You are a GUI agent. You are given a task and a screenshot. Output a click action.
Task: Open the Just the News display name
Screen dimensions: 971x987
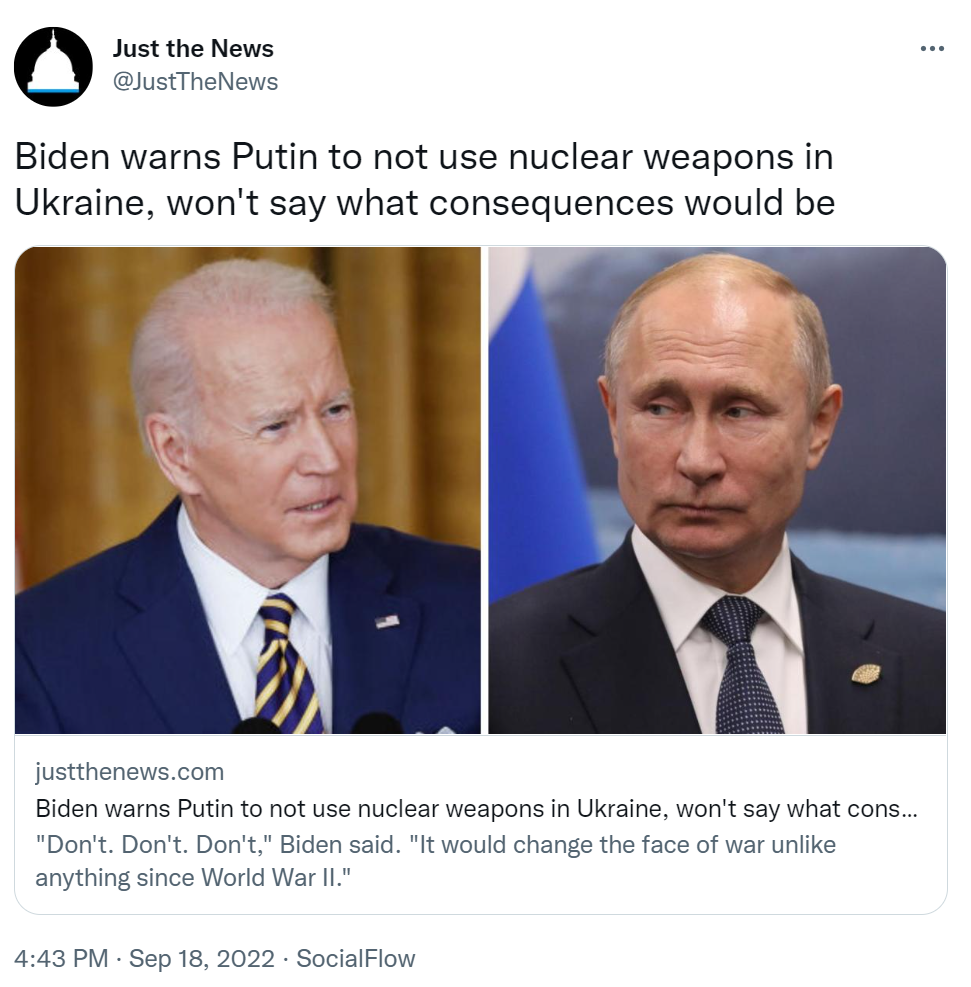[193, 48]
